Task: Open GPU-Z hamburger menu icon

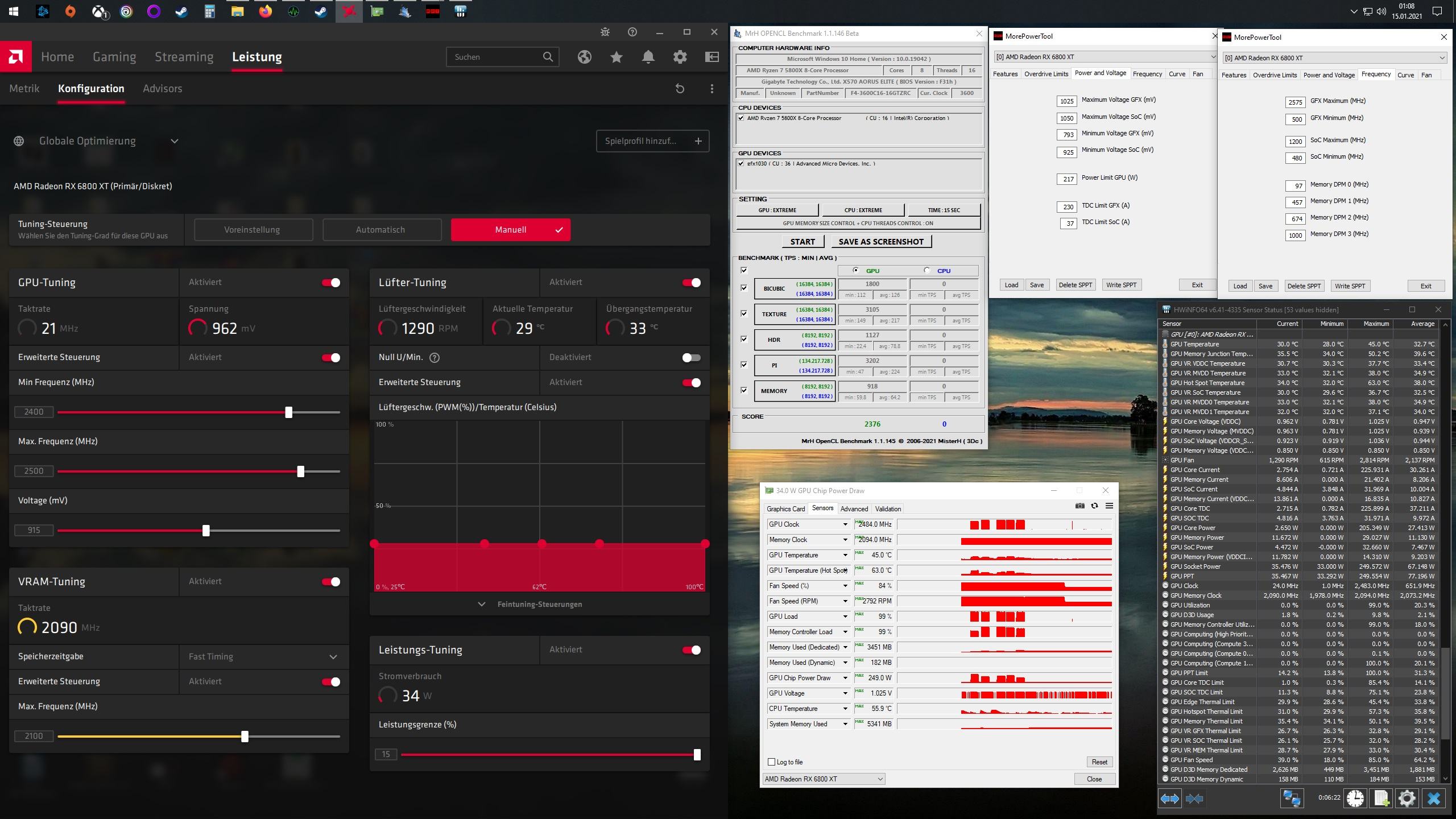Action: 1109,506
